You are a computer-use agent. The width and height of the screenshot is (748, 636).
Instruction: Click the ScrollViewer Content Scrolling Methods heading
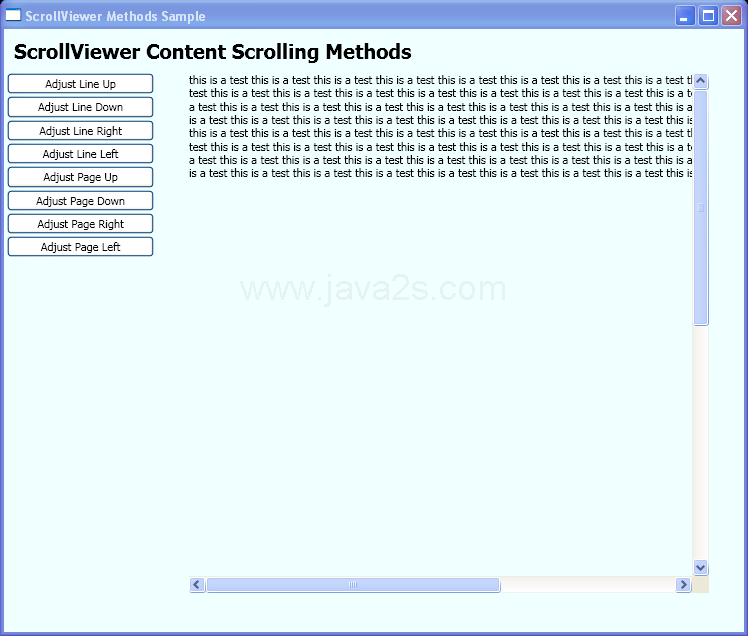212,52
